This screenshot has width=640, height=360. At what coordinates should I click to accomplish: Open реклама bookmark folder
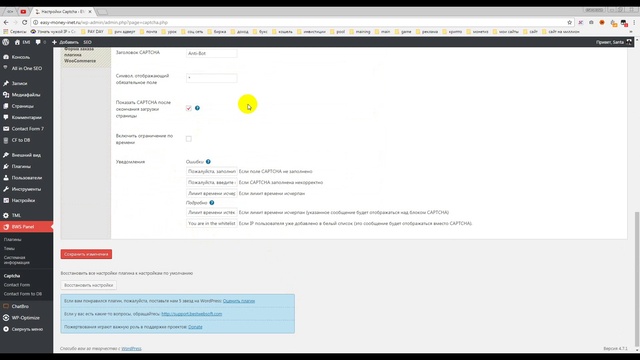pos(427,31)
